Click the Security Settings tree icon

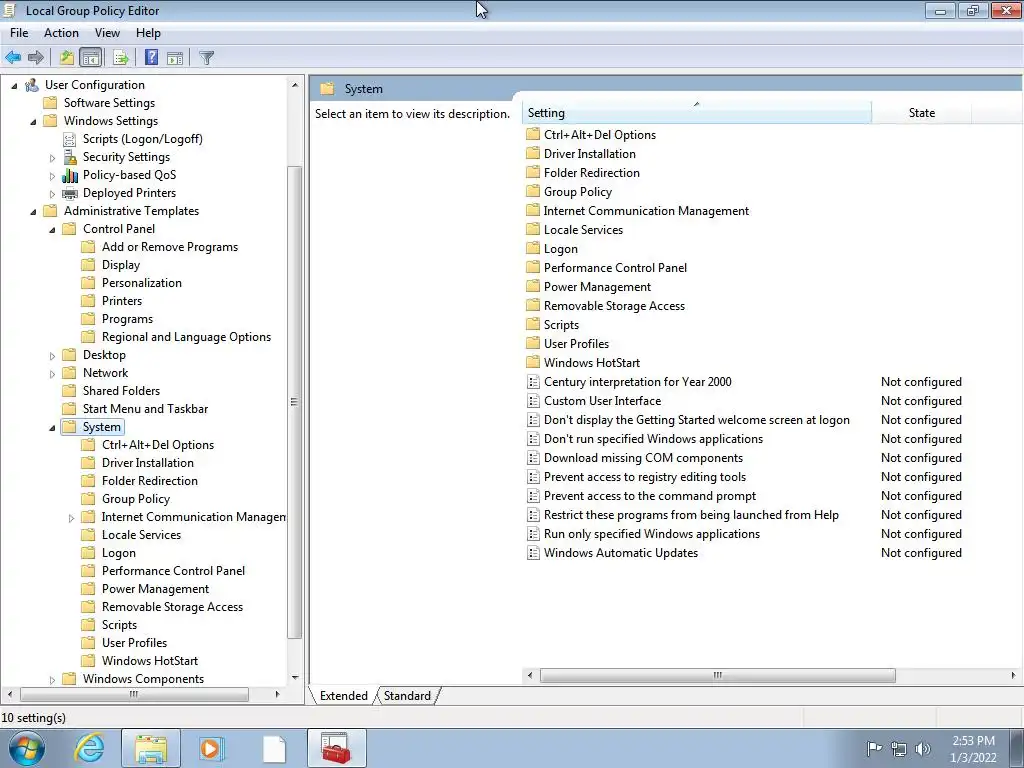69,157
